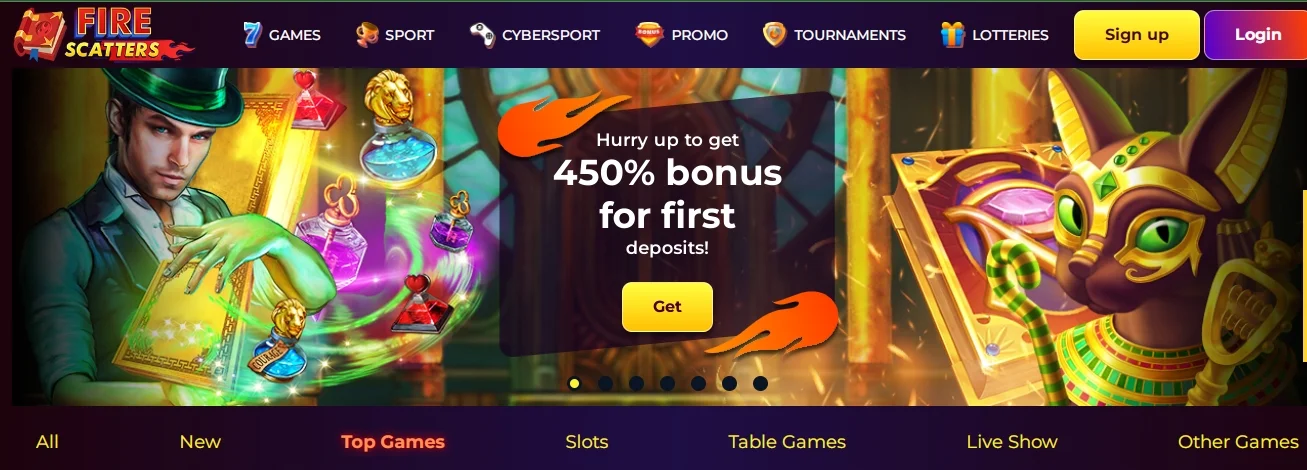Image resolution: width=1307 pixels, height=470 pixels.
Task: Click the Tournaments shield icon
Action: [774, 35]
